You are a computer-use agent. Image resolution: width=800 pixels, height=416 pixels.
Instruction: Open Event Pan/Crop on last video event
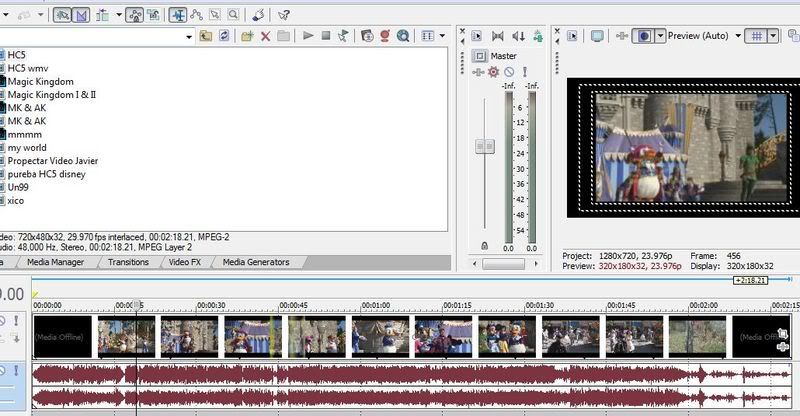(x=782, y=334)
